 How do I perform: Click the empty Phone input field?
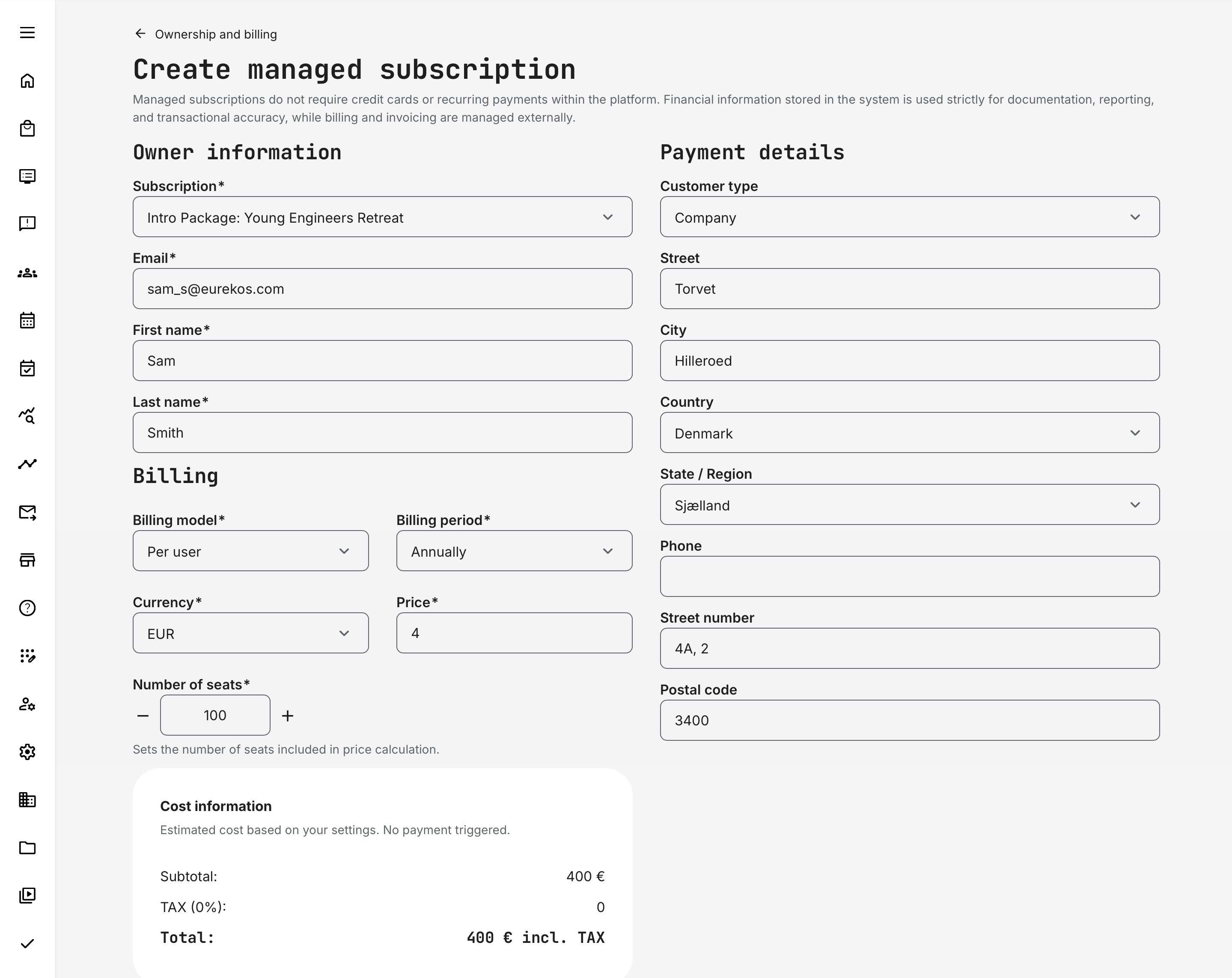(908, 577)
